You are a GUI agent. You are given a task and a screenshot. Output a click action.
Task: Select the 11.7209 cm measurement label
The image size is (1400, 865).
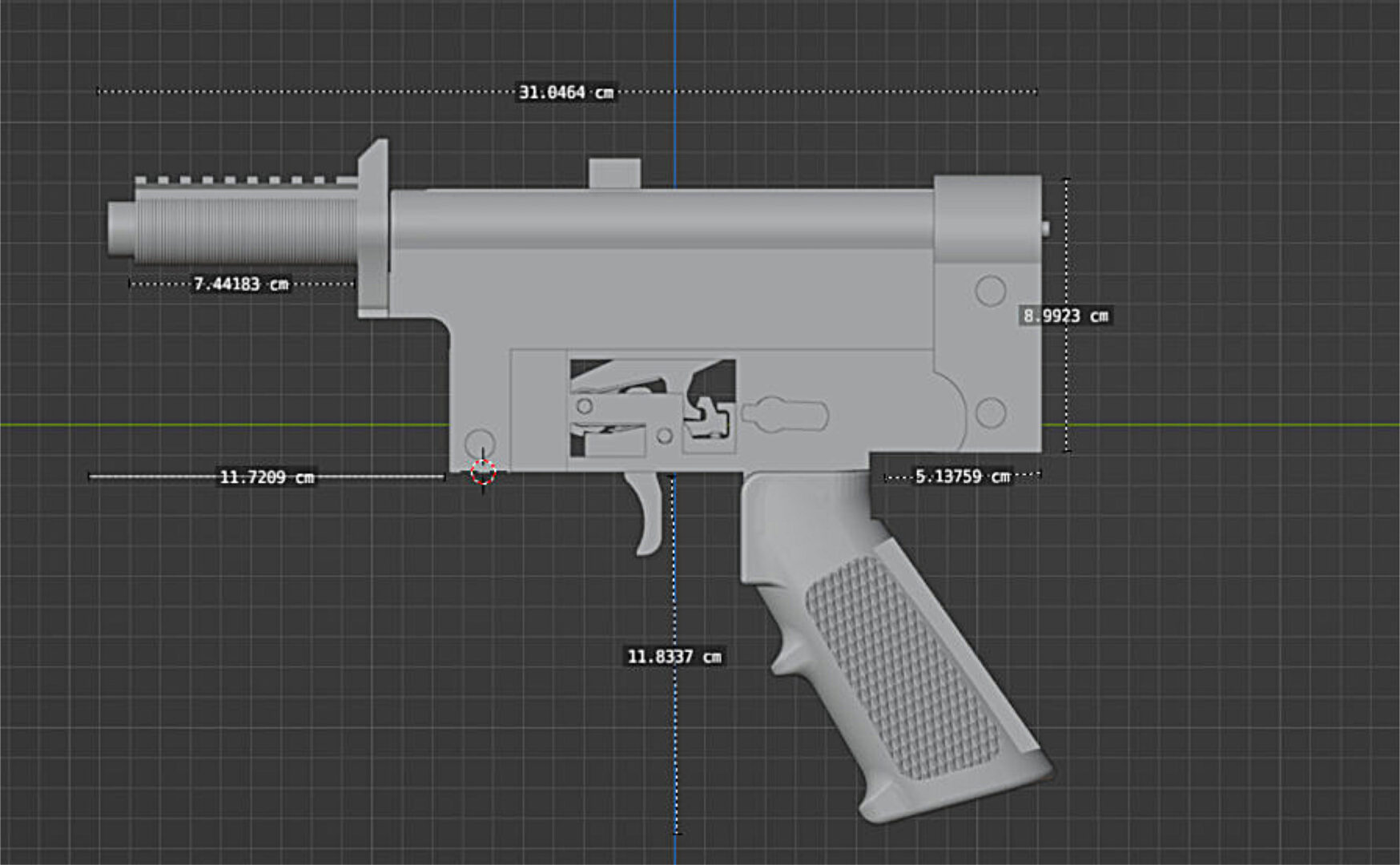coord(267,477)
